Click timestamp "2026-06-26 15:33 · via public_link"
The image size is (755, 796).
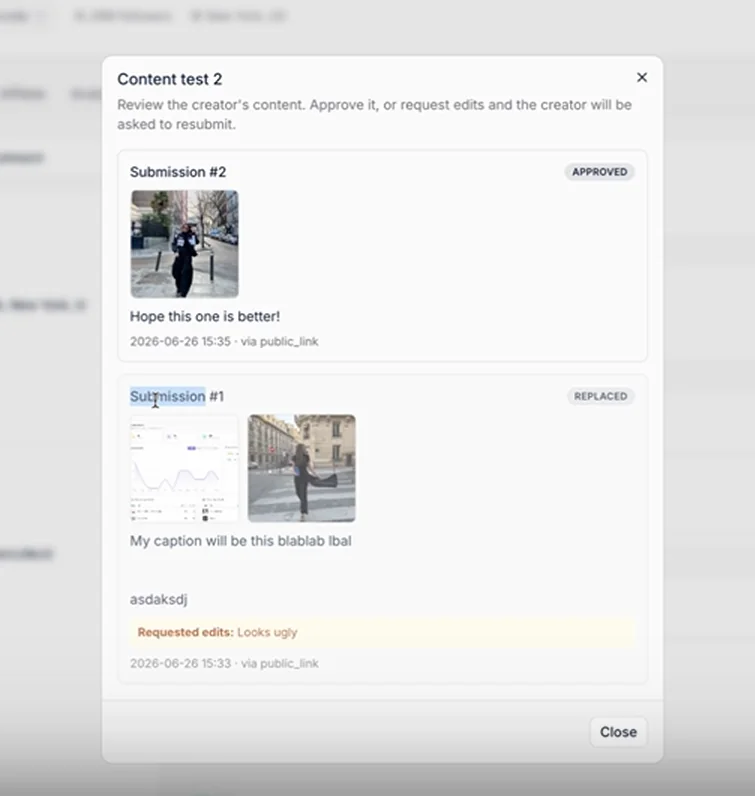pos(224,663)
